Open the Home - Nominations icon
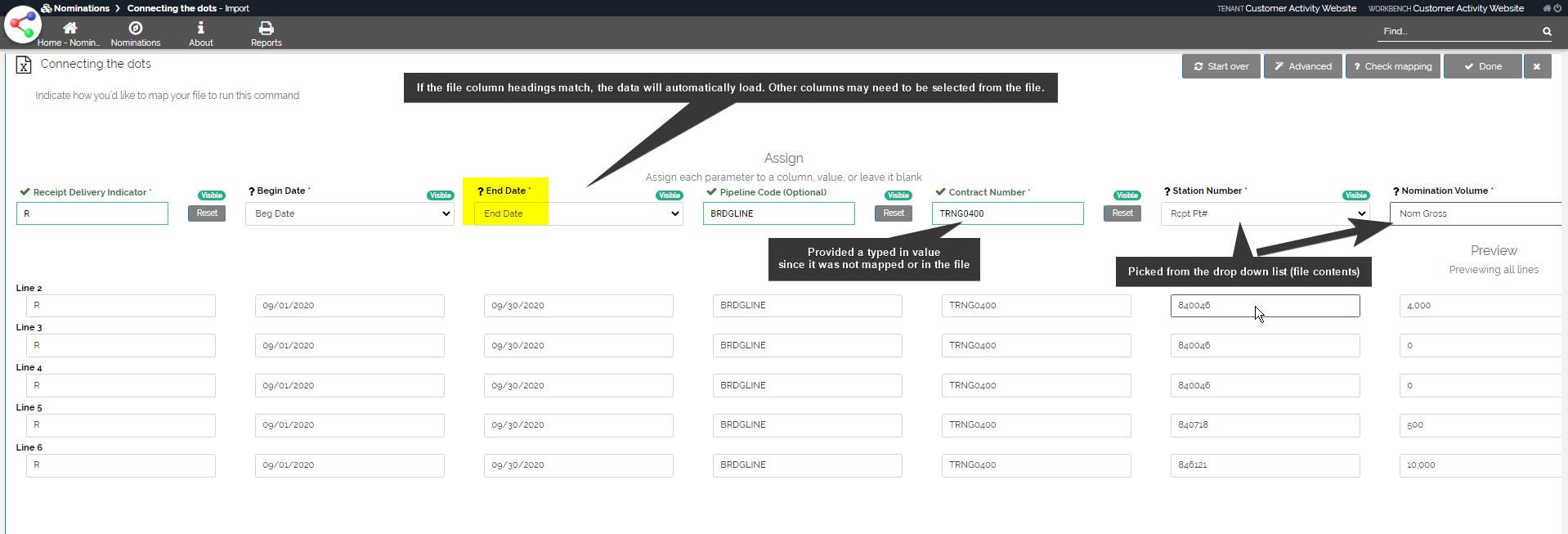1568x534 pixels. [x=69, y=29]
